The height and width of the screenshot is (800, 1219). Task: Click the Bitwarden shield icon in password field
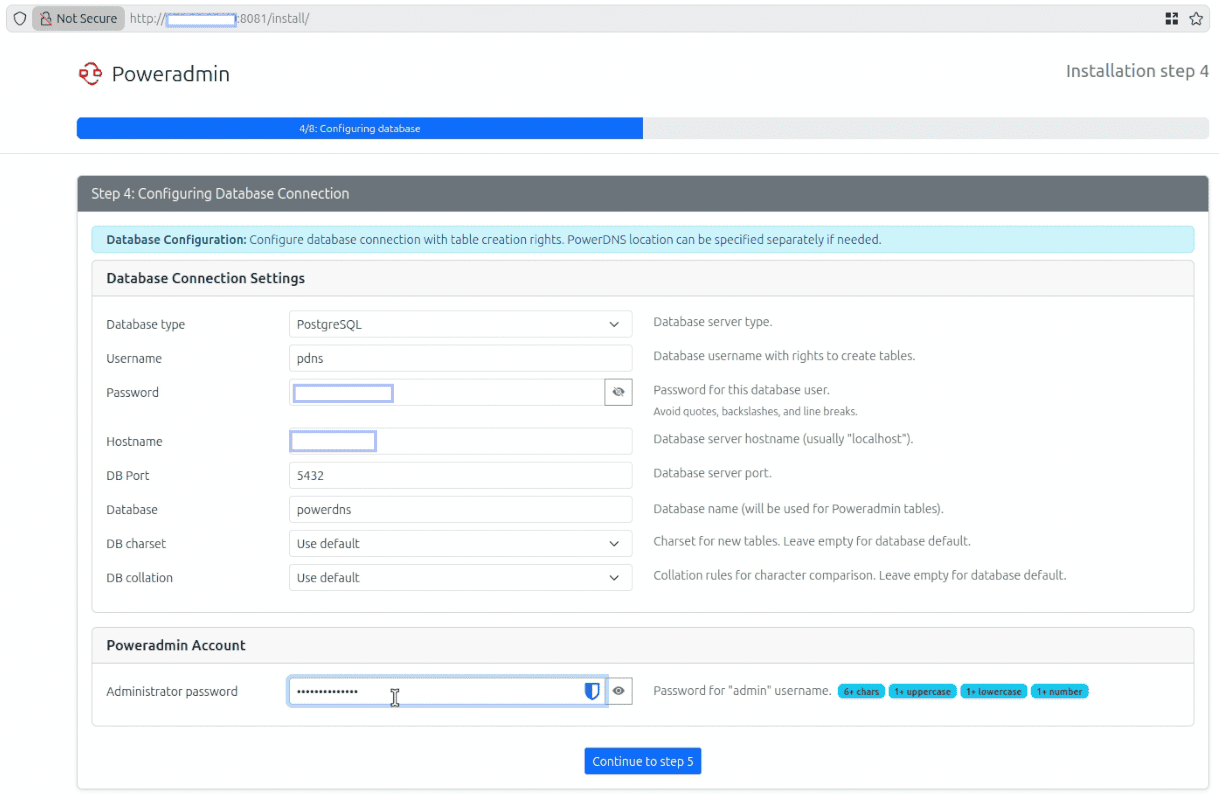(592, 691)
